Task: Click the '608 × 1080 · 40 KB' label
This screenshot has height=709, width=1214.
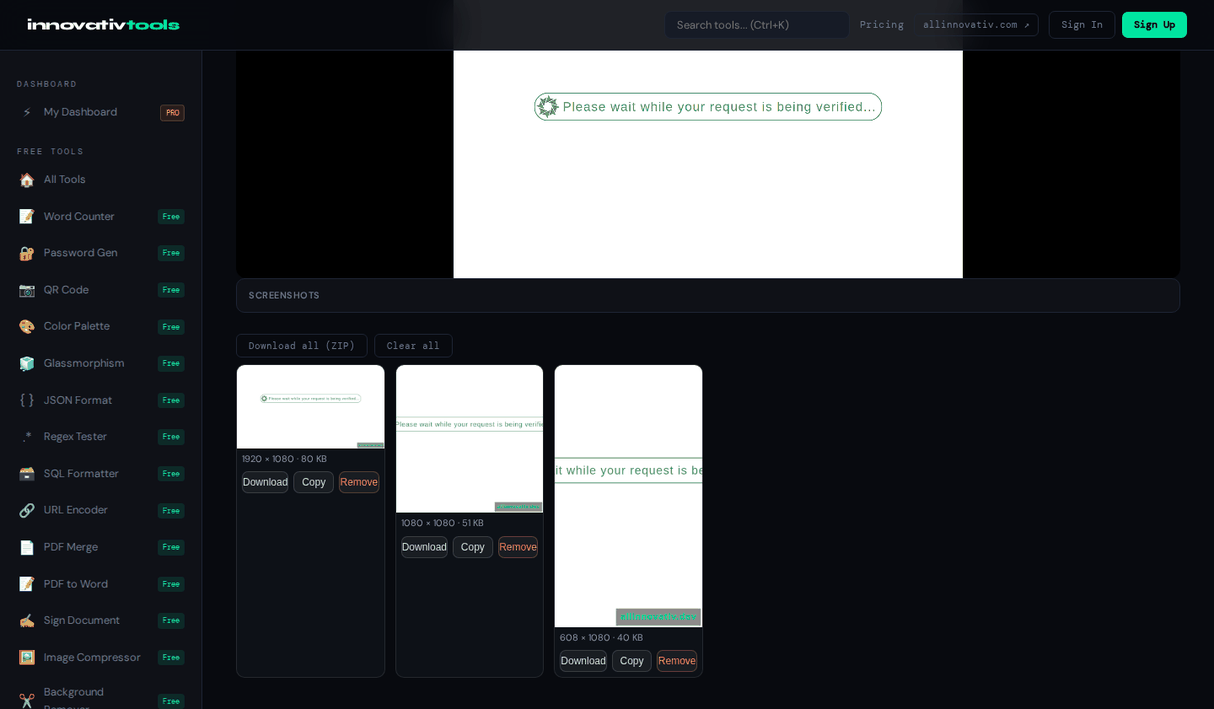Action: pyautogui.click(x=601, y=638)
